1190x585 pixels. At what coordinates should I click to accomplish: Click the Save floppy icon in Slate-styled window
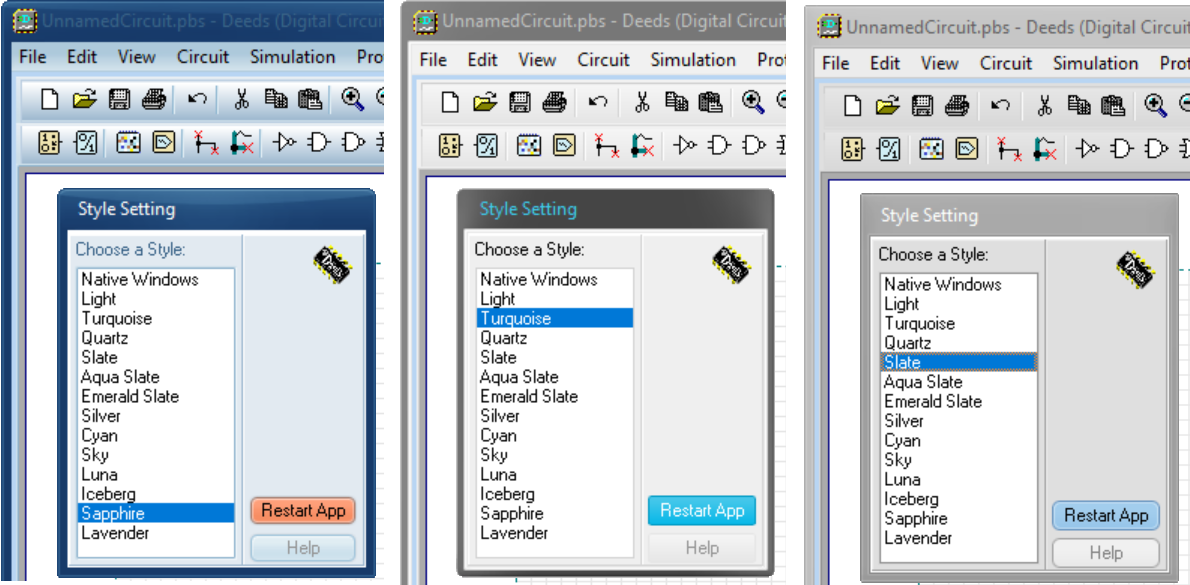pyautogui.click(x=923, y=105)
